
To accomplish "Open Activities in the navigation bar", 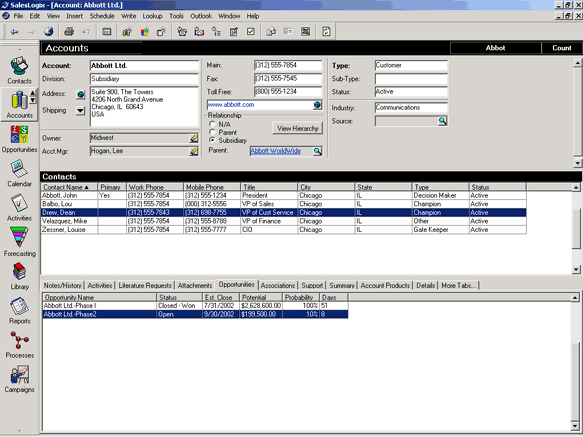I will [19, 208].
